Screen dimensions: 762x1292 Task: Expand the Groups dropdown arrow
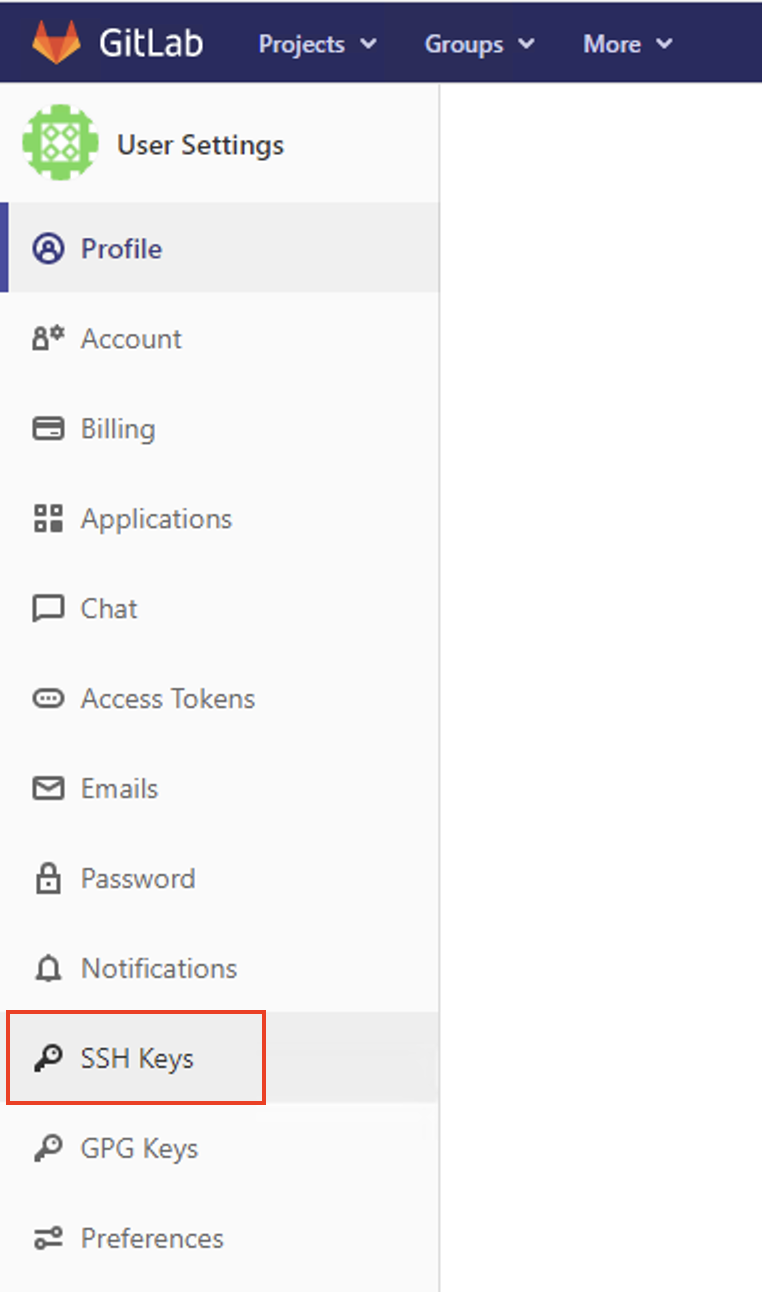(x=524, y=43)
